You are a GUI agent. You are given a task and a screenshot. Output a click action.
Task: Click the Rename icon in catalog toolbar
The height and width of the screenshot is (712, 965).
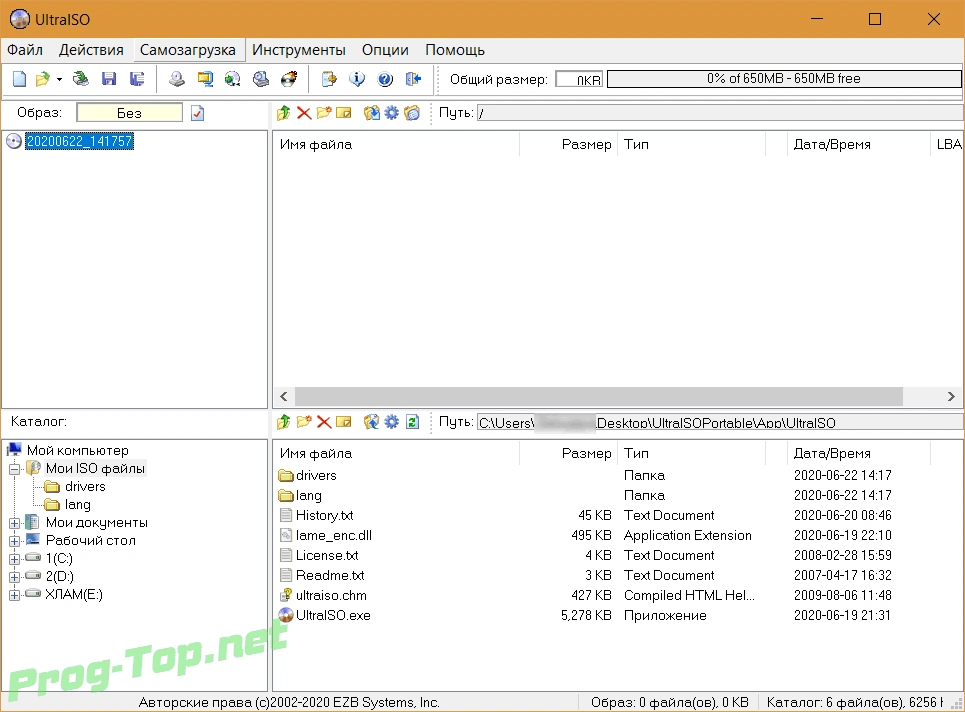(x=344, y=422)
